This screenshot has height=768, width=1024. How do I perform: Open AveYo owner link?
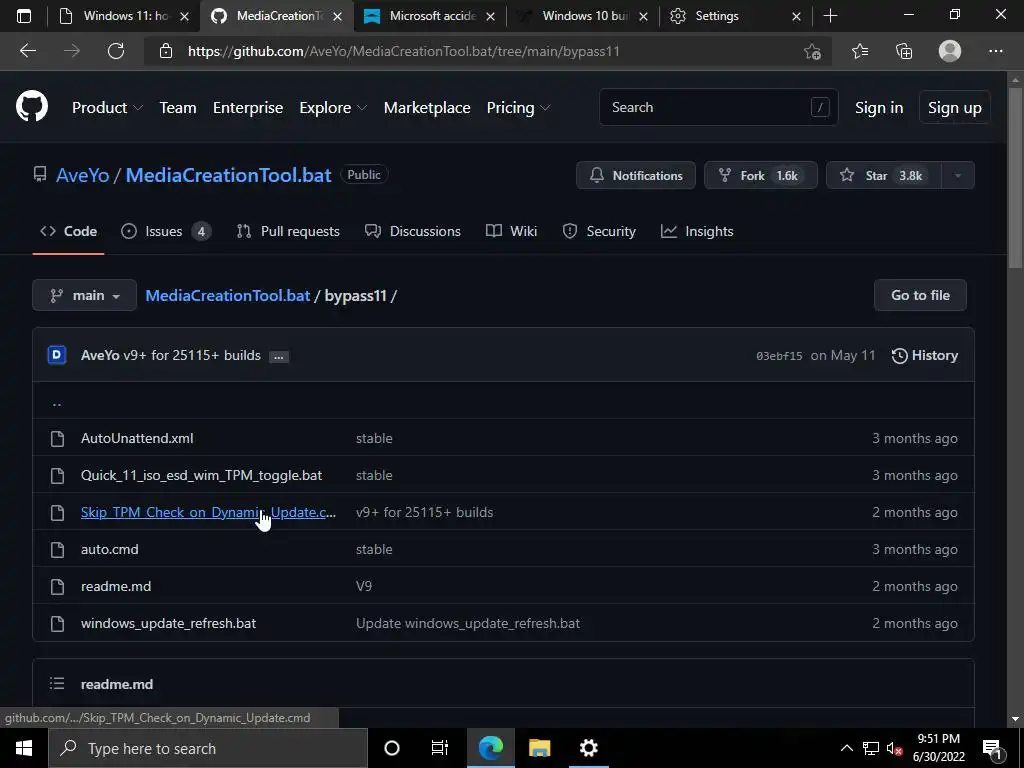pyautogui.click(x=82, y=175)
